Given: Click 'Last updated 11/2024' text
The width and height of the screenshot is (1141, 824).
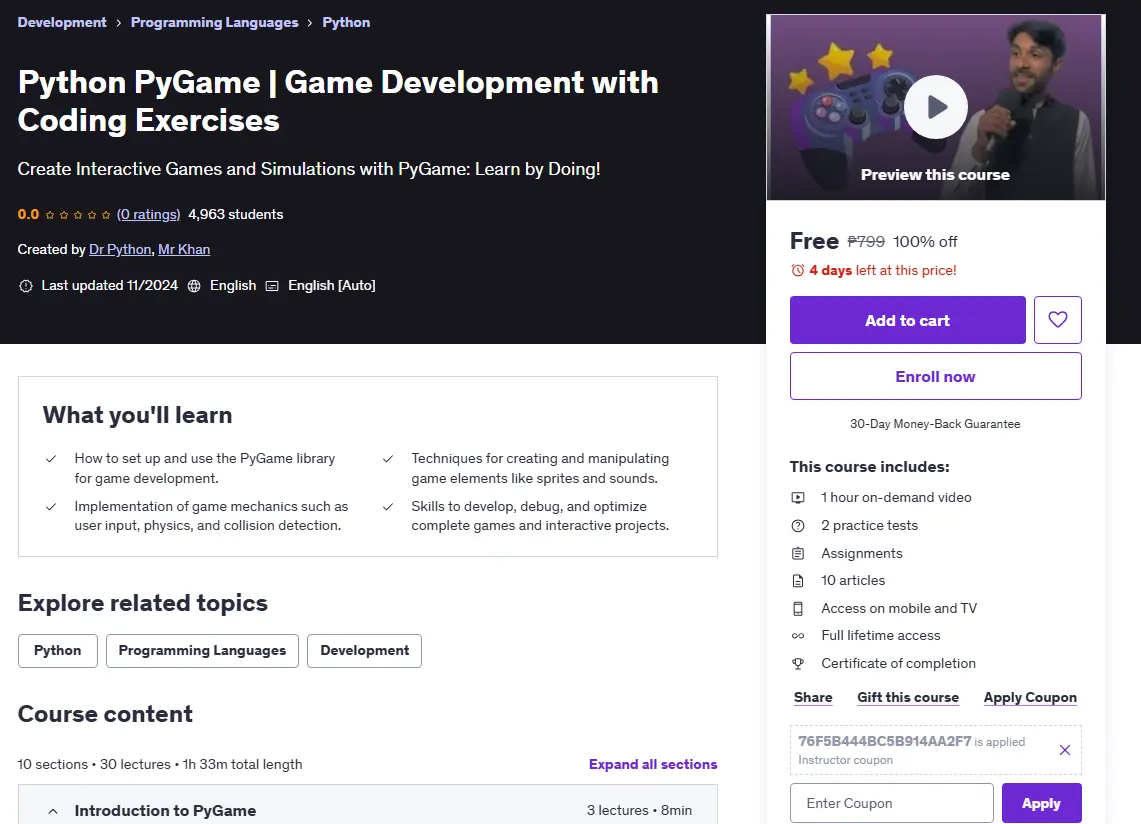Looking at the screenshot, I should pyautogui.click(x=109, y=286).
